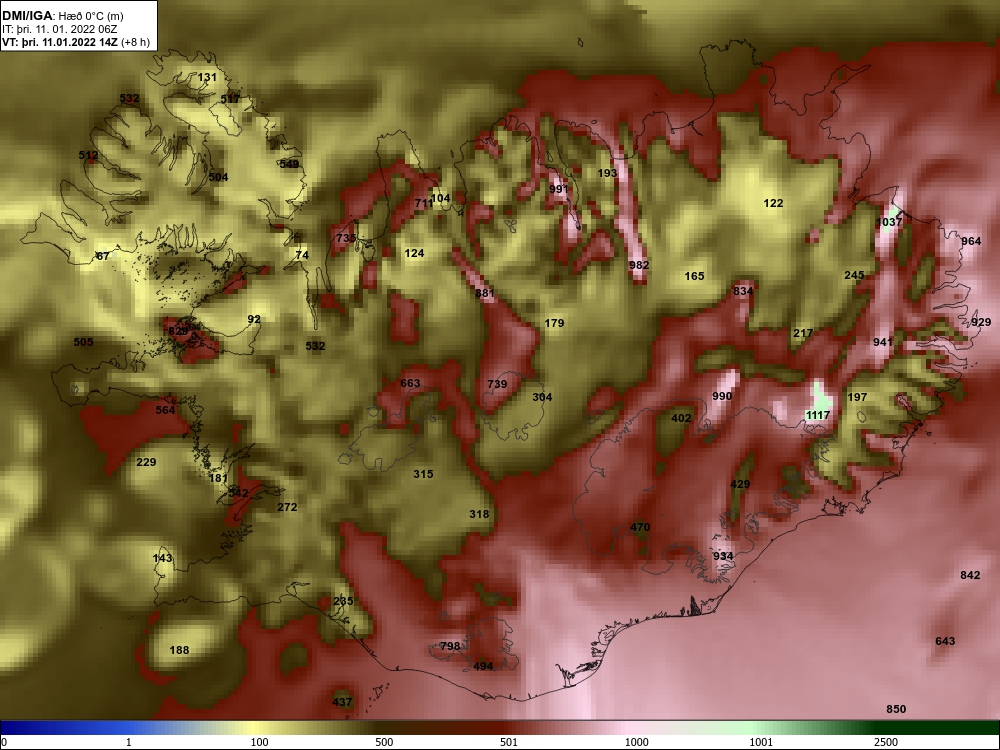Click the 798 value on the map

(450, 646)
